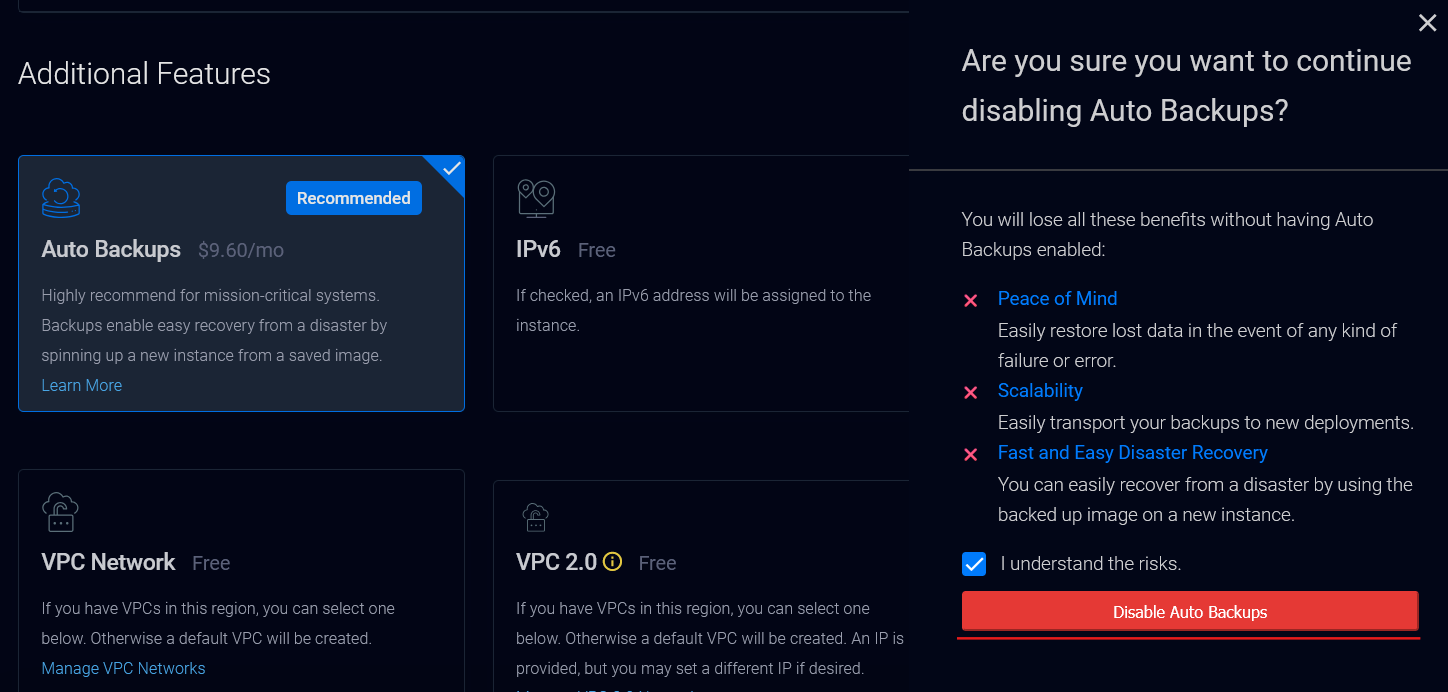
Task: Click the red X beside Peace of Mind
Action: click(970, 300)
